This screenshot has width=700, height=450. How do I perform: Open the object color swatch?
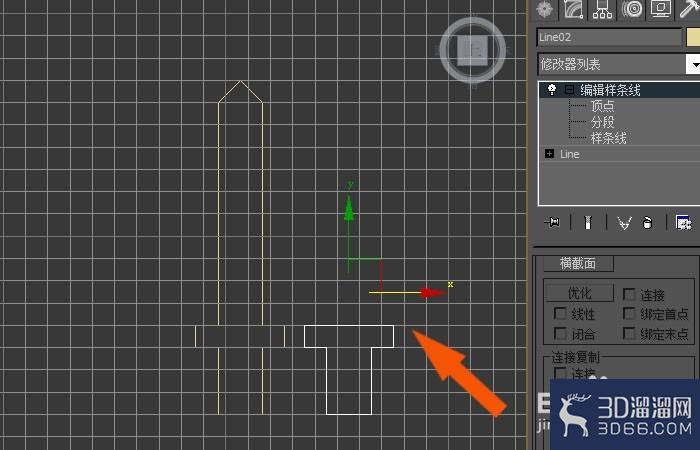point(693,37)
